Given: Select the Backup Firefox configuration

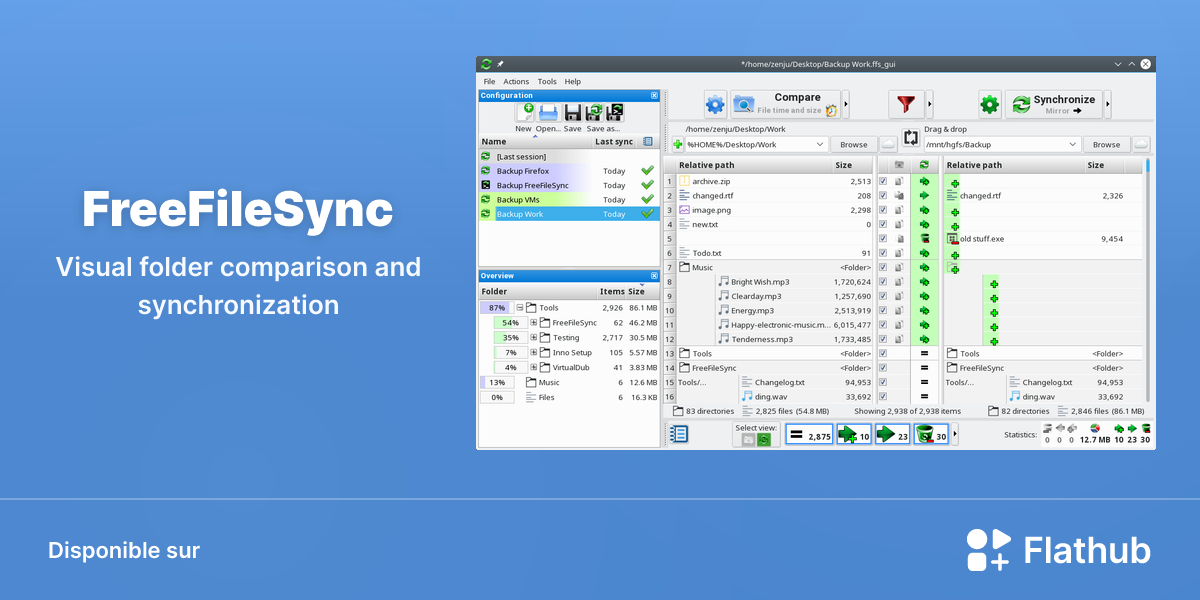Looking at the screenshot, I should point(569,171).
